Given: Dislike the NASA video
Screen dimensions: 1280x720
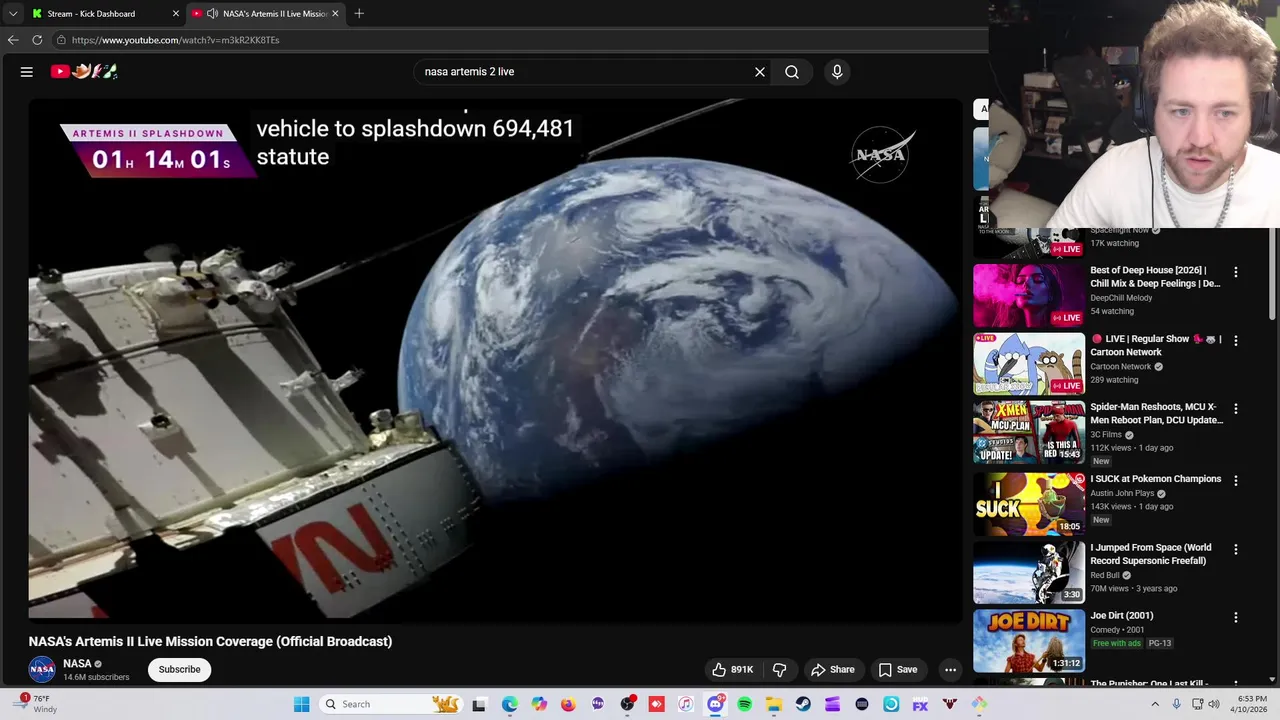Looking at the screenshot, I should (x=779, y=670).
